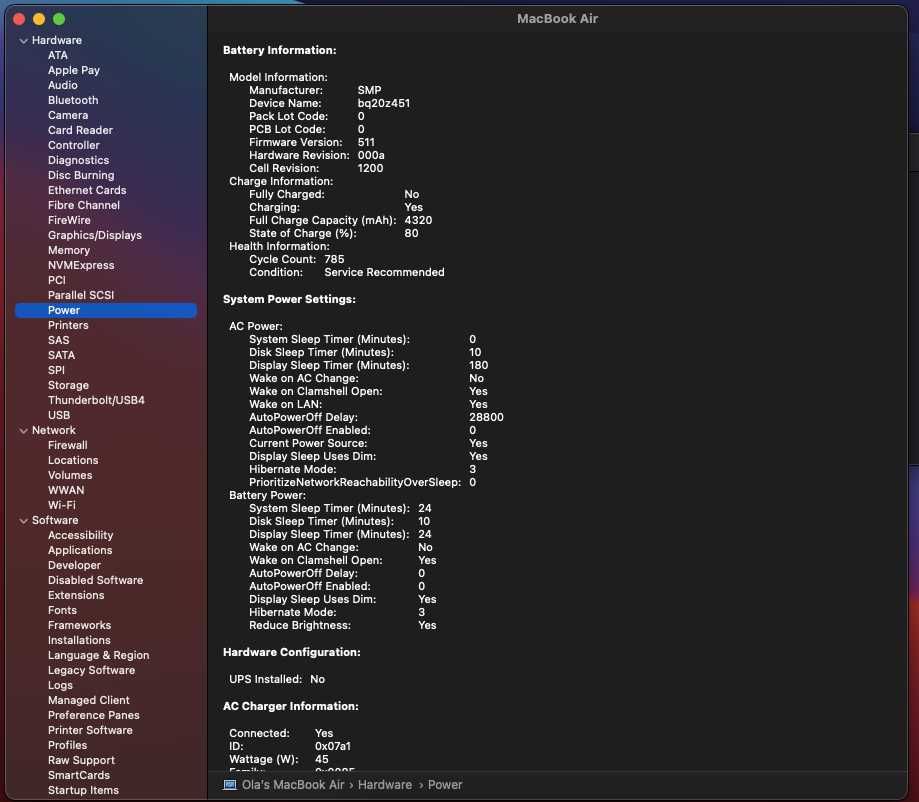Show Memory information
Image resolution: width=919 pixels, height=802 pixels.
[x=69, y=250]
